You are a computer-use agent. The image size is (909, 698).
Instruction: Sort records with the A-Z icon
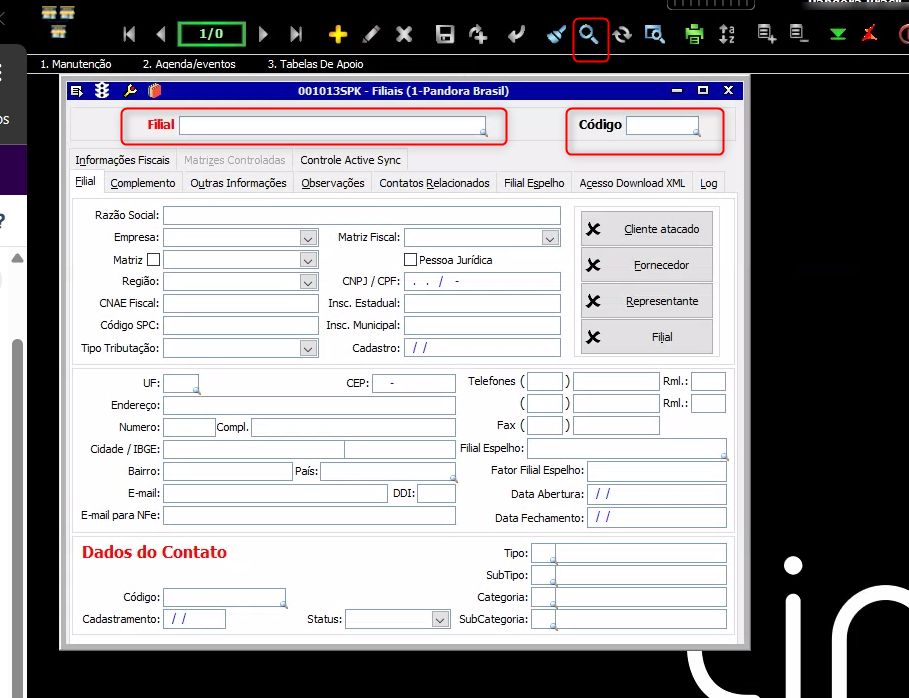coord(727,34)
